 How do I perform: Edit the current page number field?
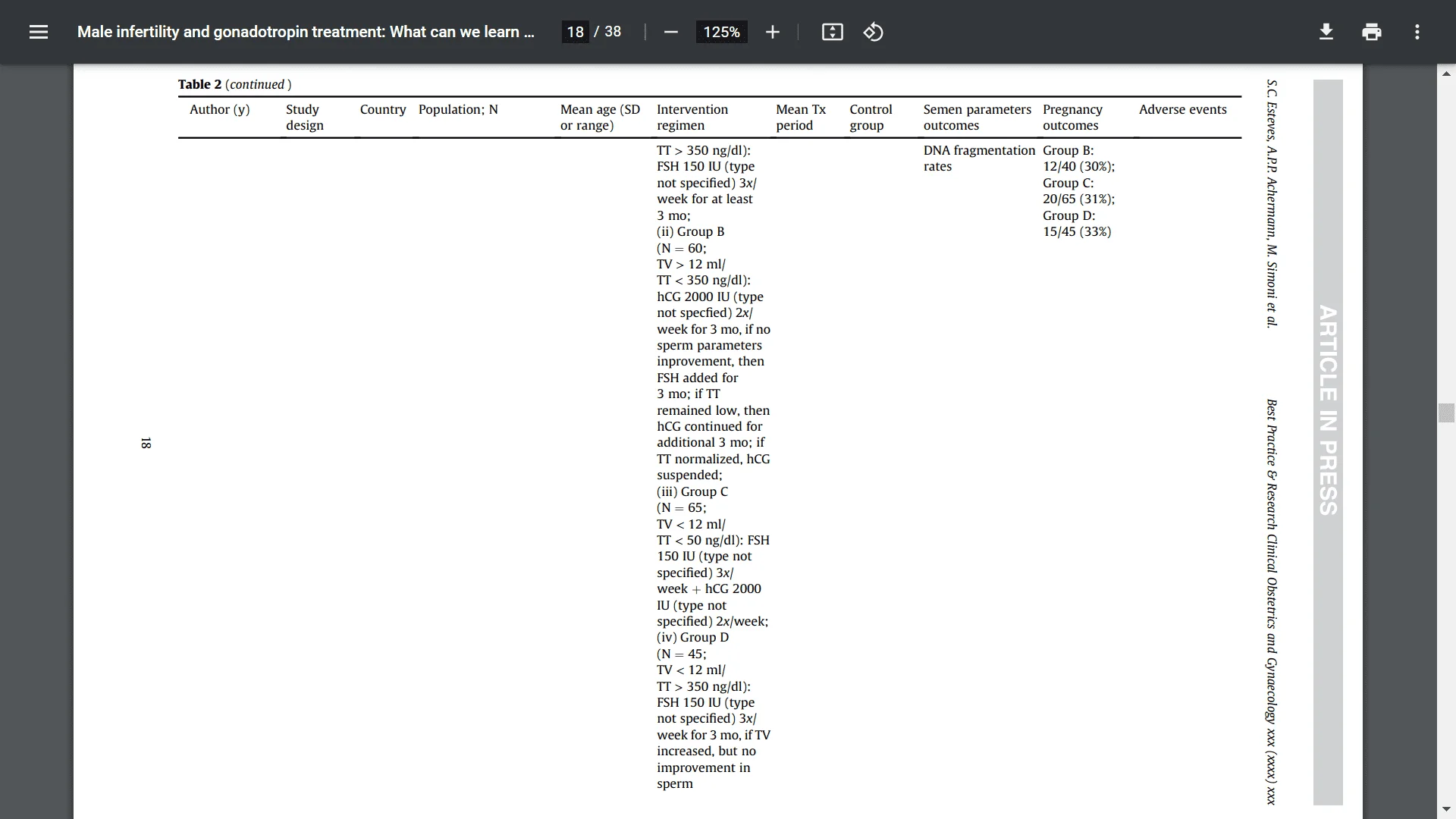click(x=575, y=32)
